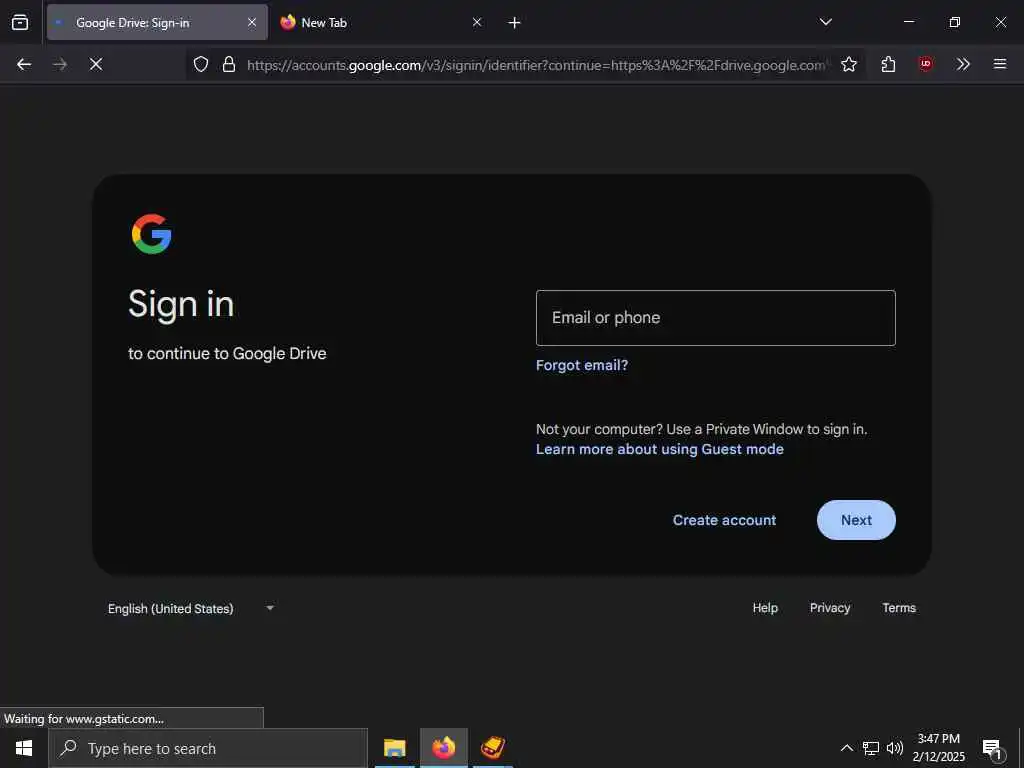Open File Explorer from taskbar

coord(394,748)
